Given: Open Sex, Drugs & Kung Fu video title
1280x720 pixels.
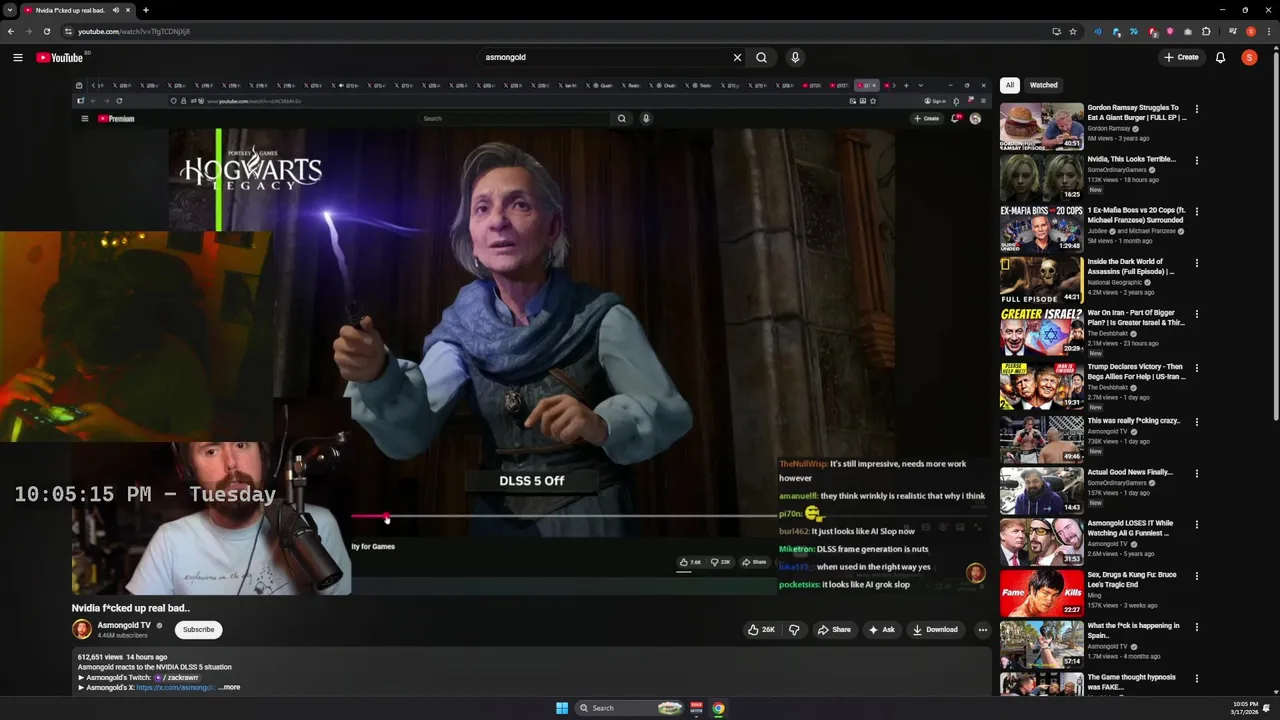Looking at the screenshot, I should coord(1132,579).
